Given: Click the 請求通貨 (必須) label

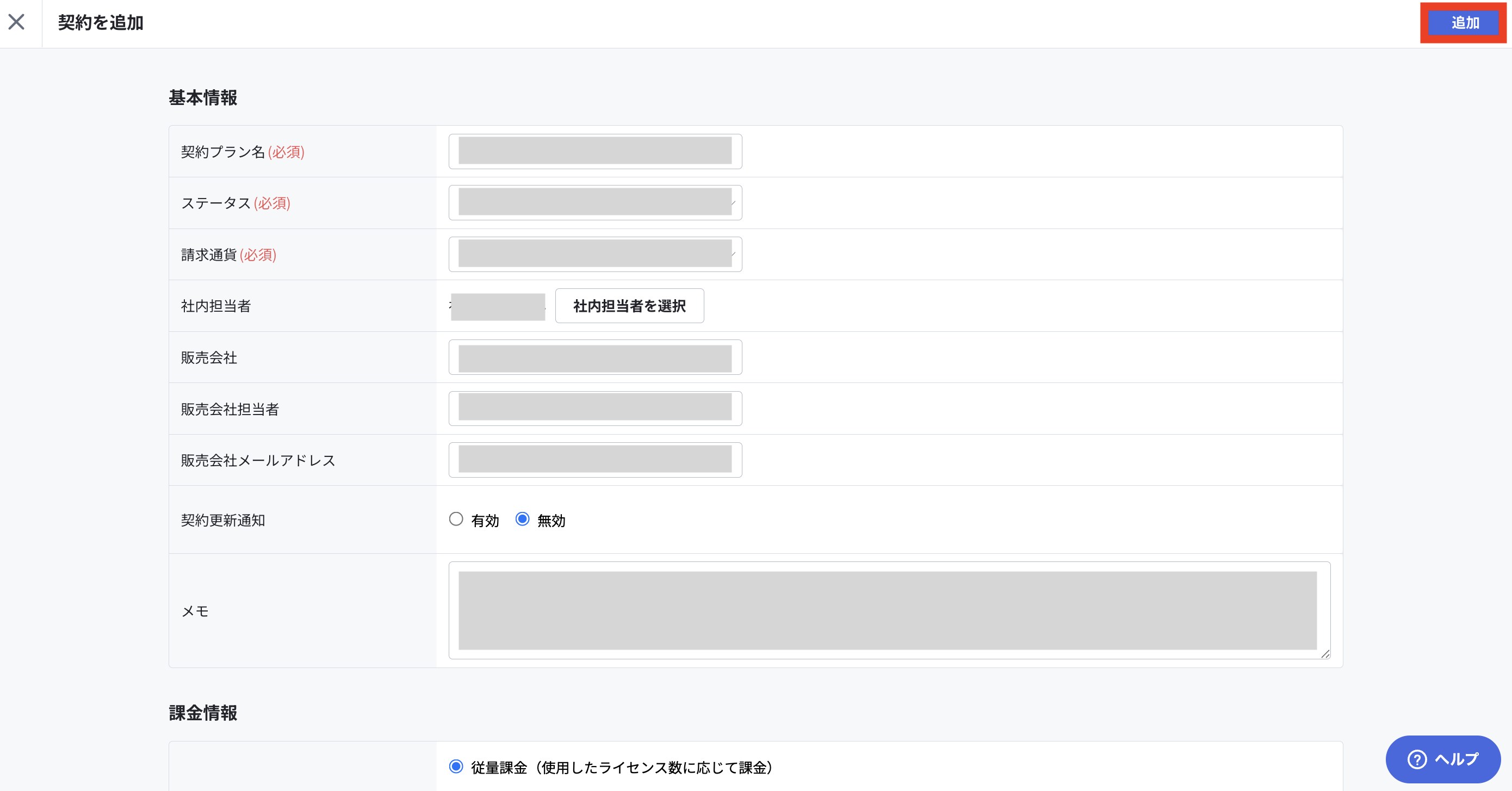Looking at the screenshot, I should click(228, 254).
